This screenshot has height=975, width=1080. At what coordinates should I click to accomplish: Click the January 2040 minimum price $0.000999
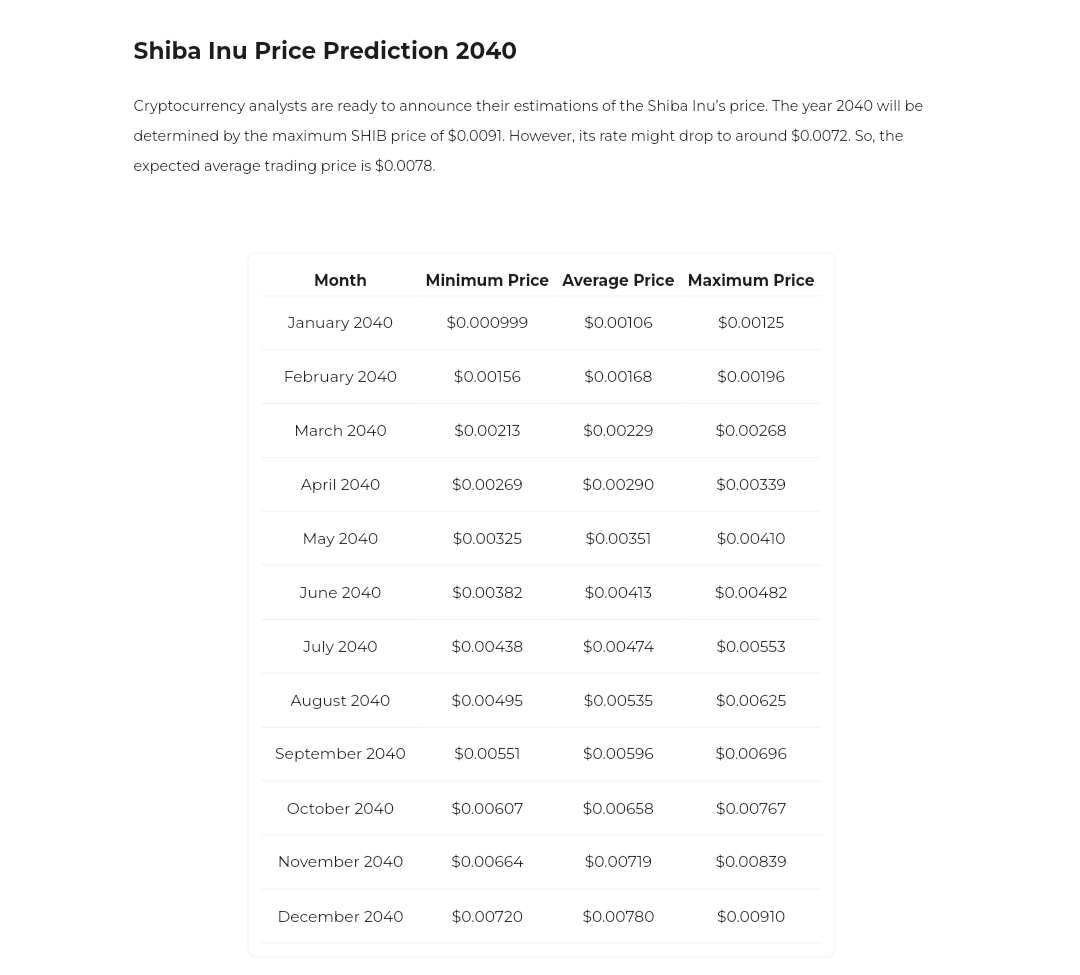tap(487, 323)
